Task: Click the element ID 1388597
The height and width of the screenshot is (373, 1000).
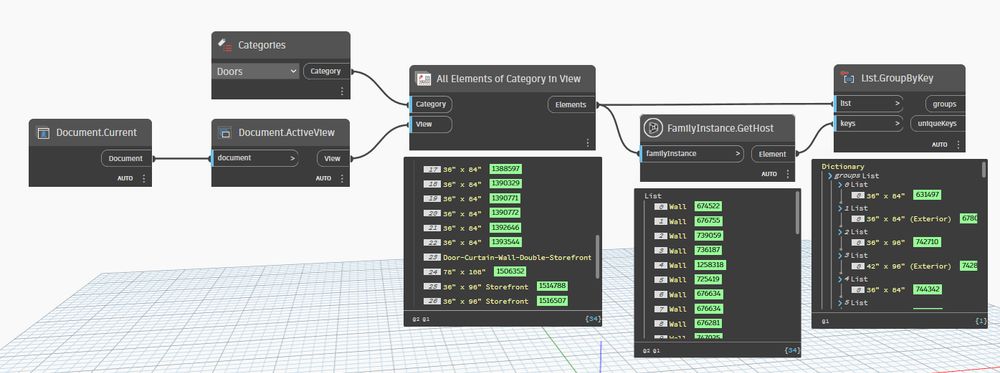Action: 506,169
